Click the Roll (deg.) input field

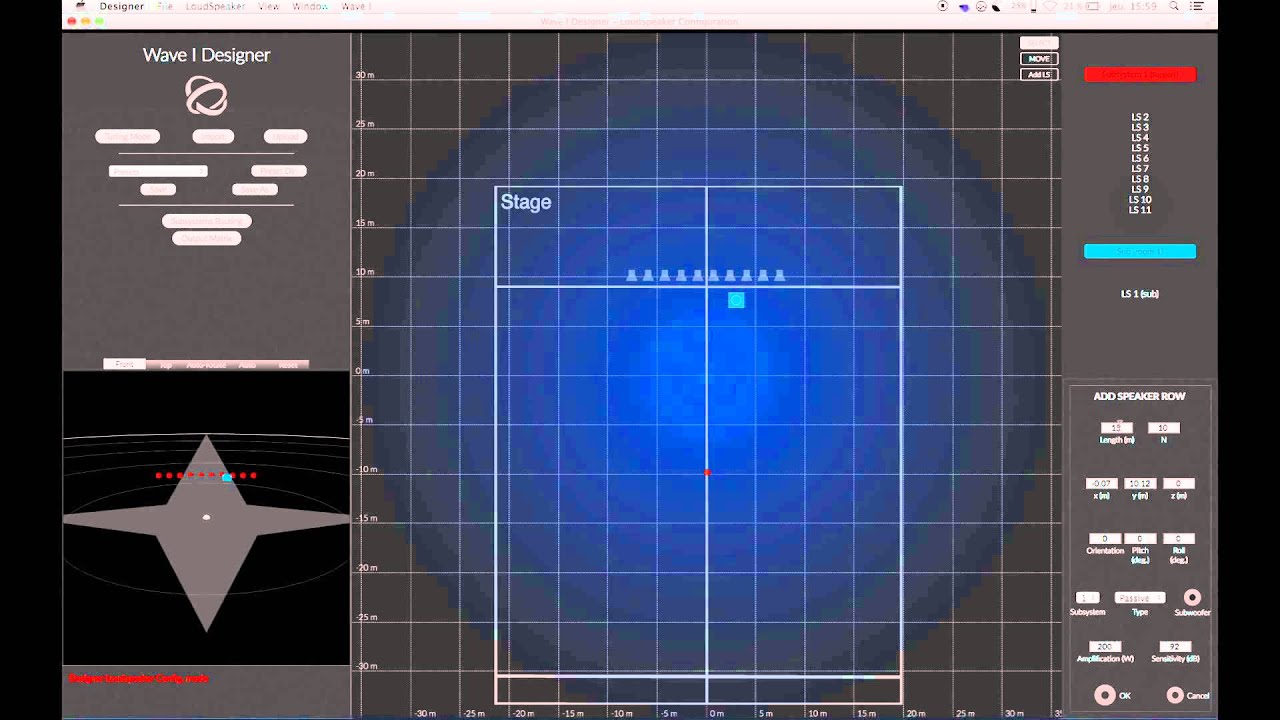[1179, 539]
